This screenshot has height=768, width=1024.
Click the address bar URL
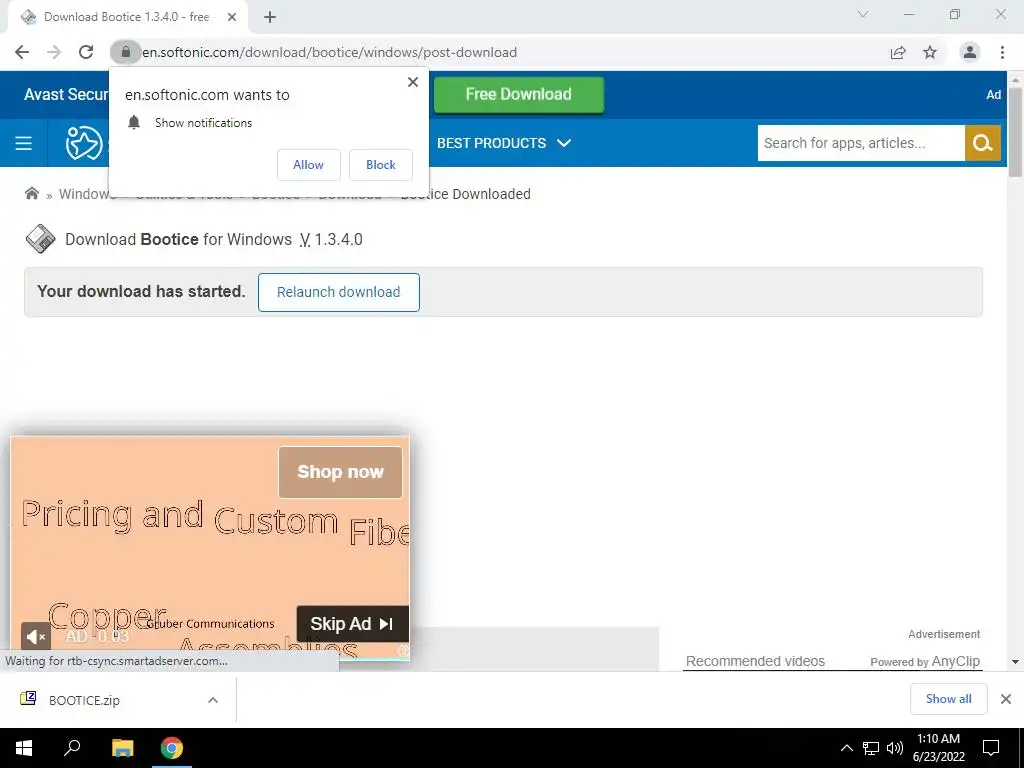point(330,52)
